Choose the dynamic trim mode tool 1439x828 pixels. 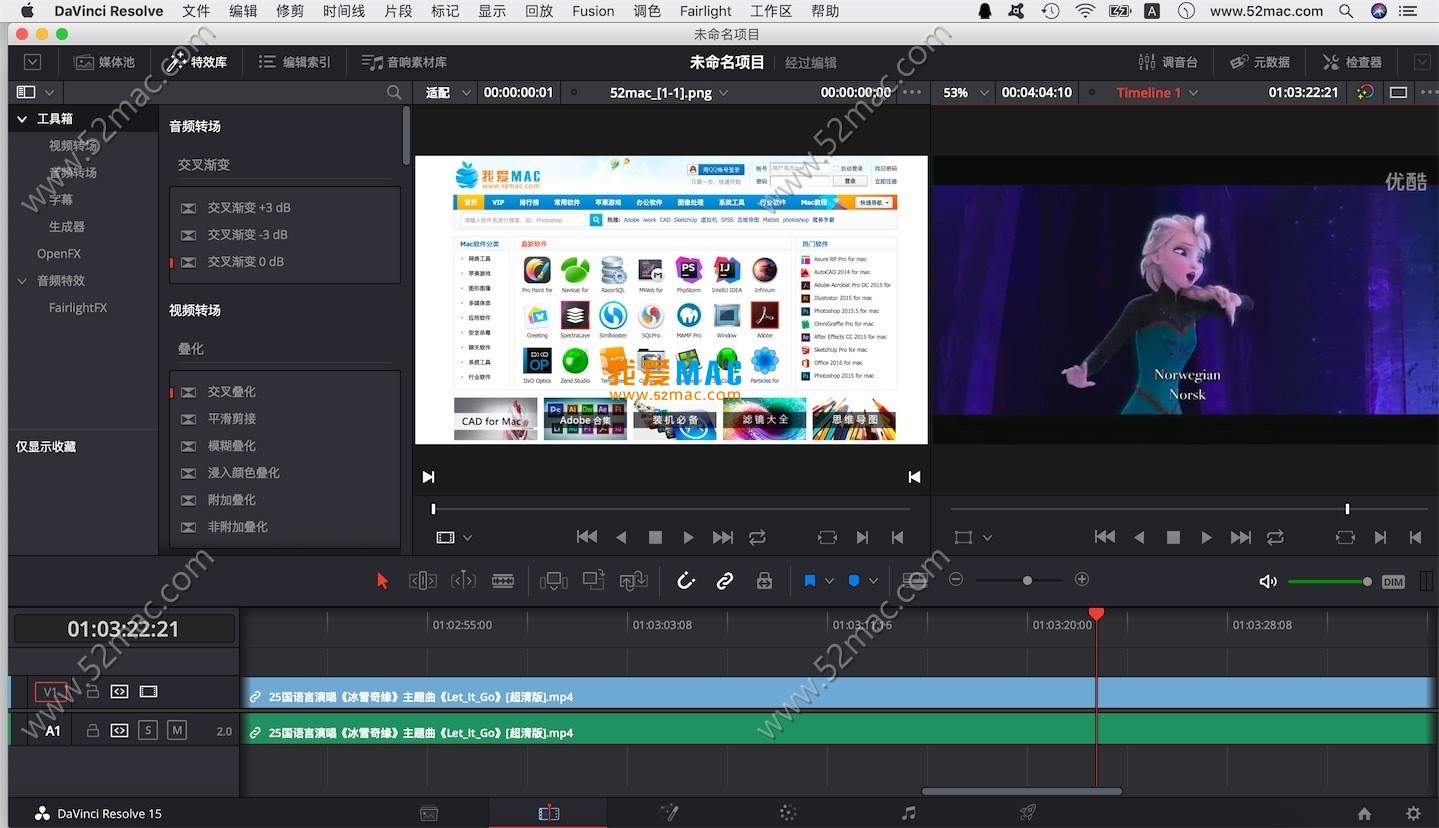(463, 580)
